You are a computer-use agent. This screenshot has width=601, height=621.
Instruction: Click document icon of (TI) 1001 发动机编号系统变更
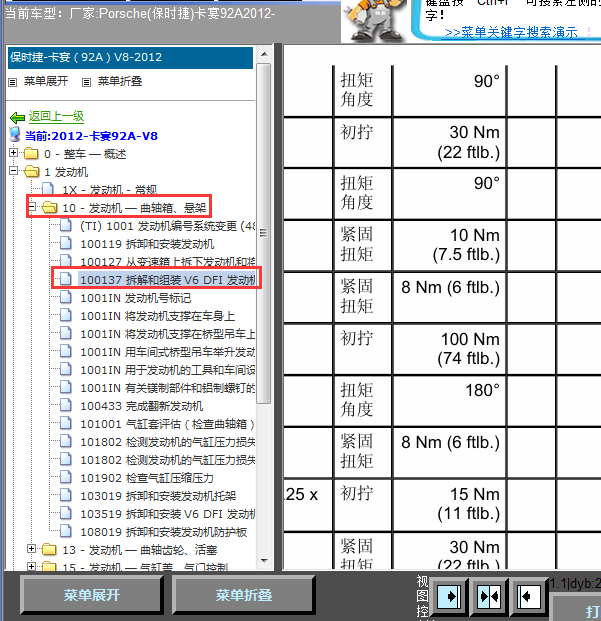pyautogui.click(x=66, y=225)
